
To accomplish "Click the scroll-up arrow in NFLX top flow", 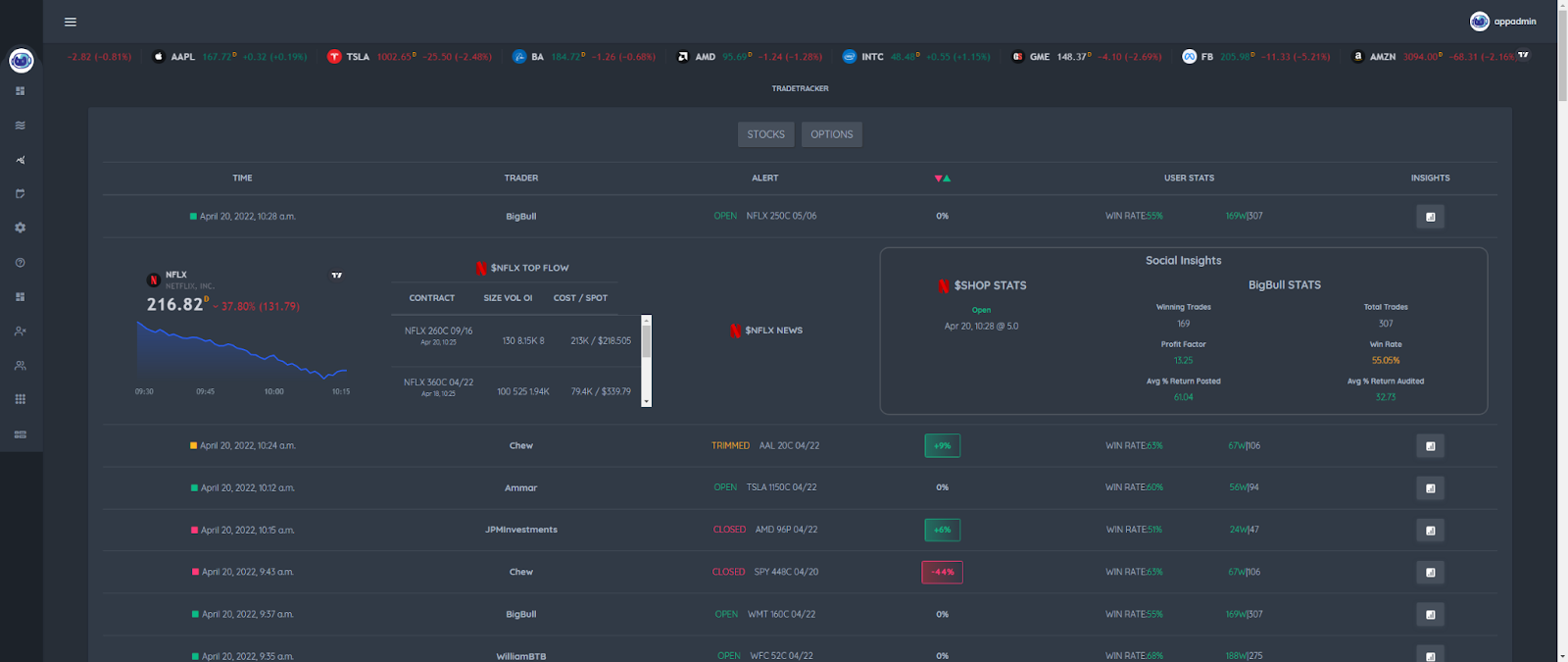I will (x=646, y=320).
